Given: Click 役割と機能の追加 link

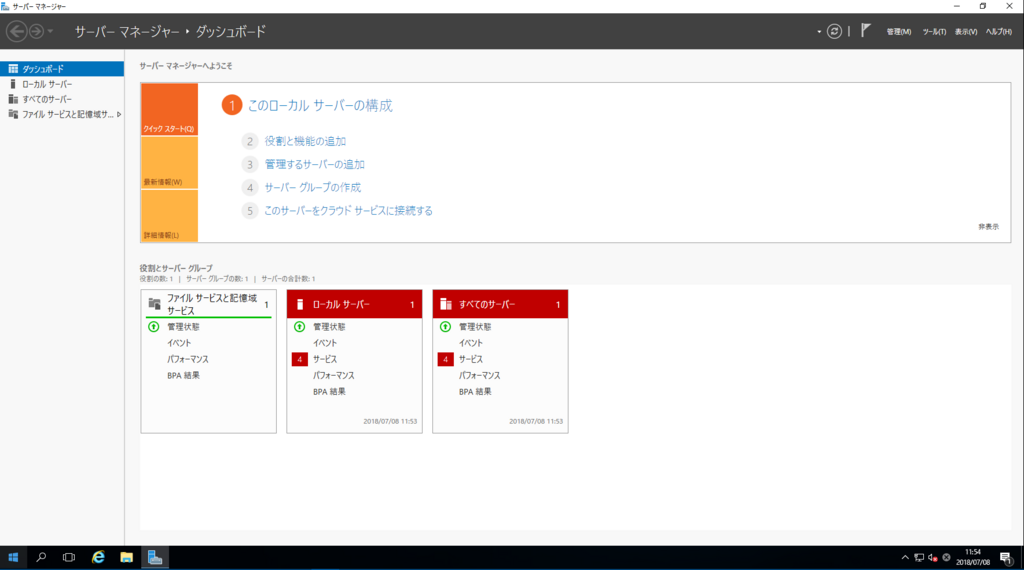Looking at the screenshot, I should pyautogui.click(x=305, y=141).
